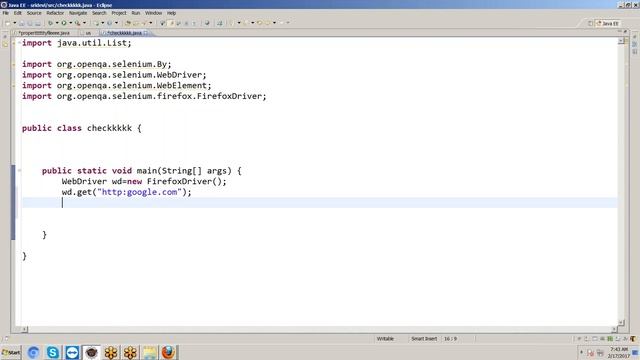
Task: Open Firefox from the taskbar
Action: point(168,352)
